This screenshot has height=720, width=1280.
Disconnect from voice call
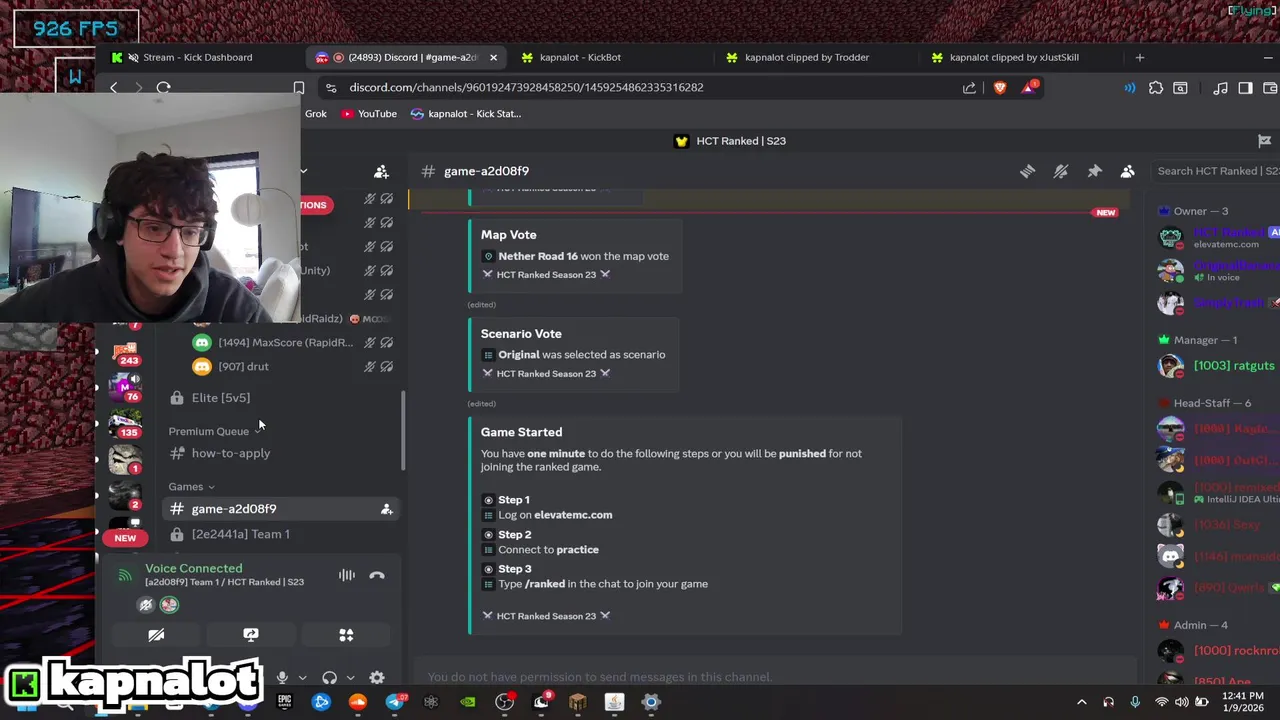click(x=377, y=575)
